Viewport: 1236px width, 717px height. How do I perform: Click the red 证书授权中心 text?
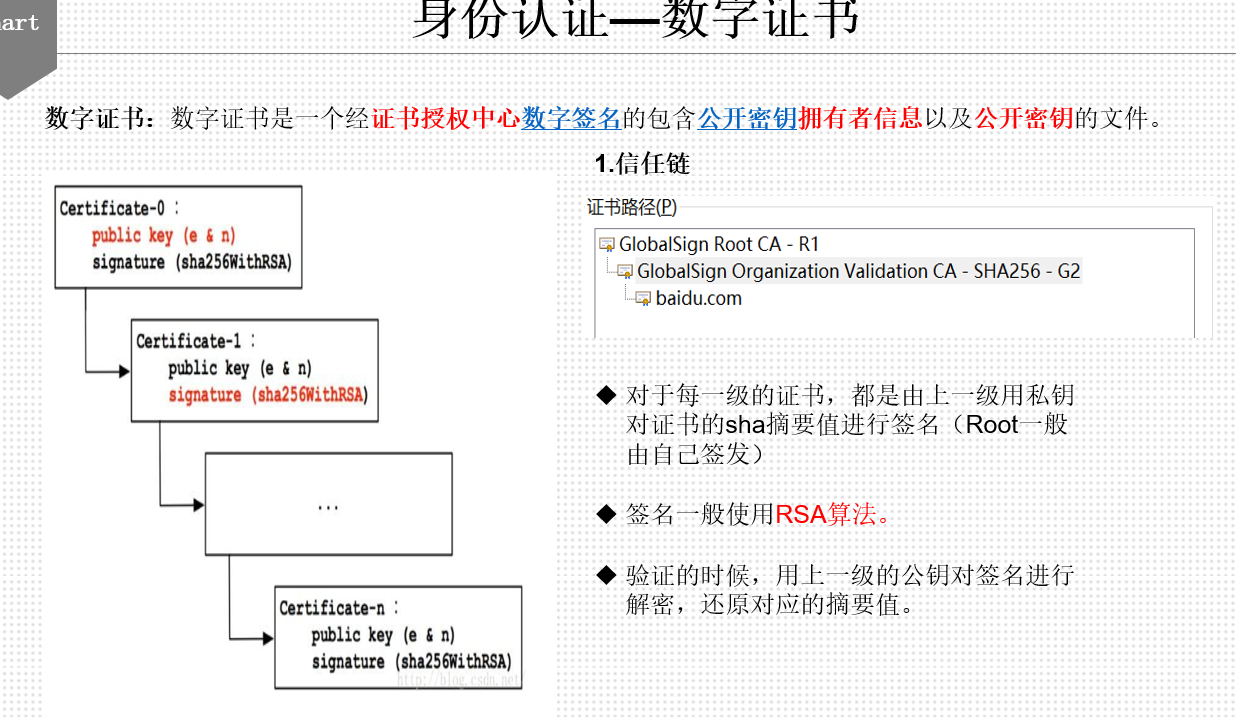446,119
